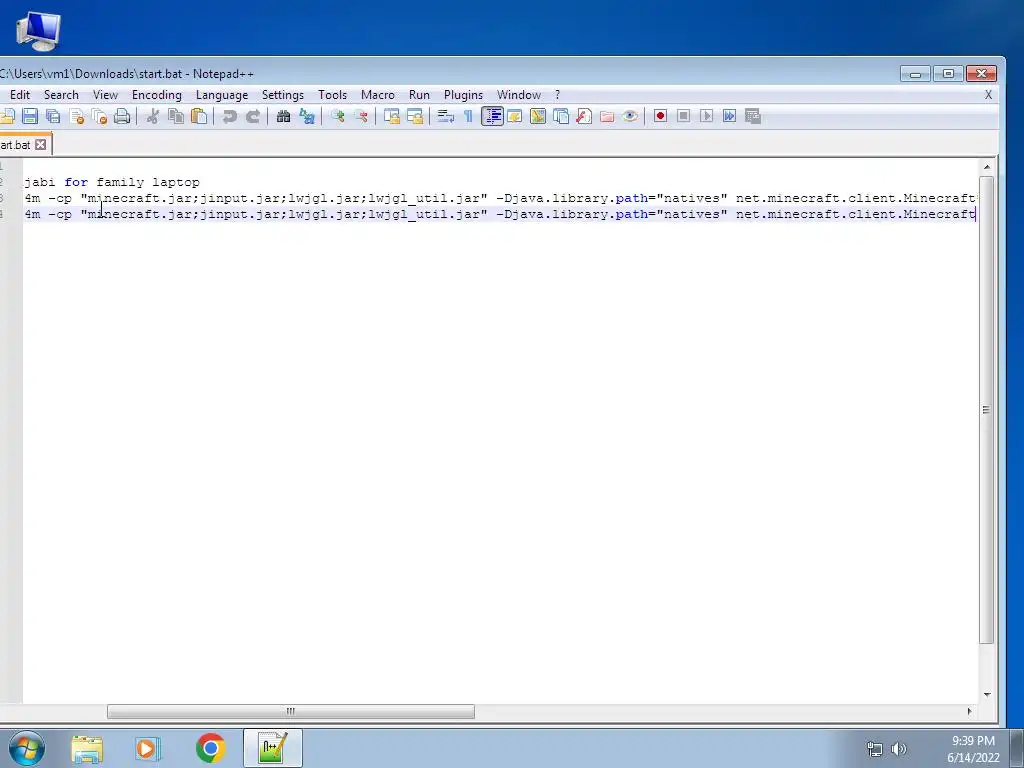Click the Save All icon
This screenshot has width=1024, height=768.
pyautogui.click(x=53, y=116)
